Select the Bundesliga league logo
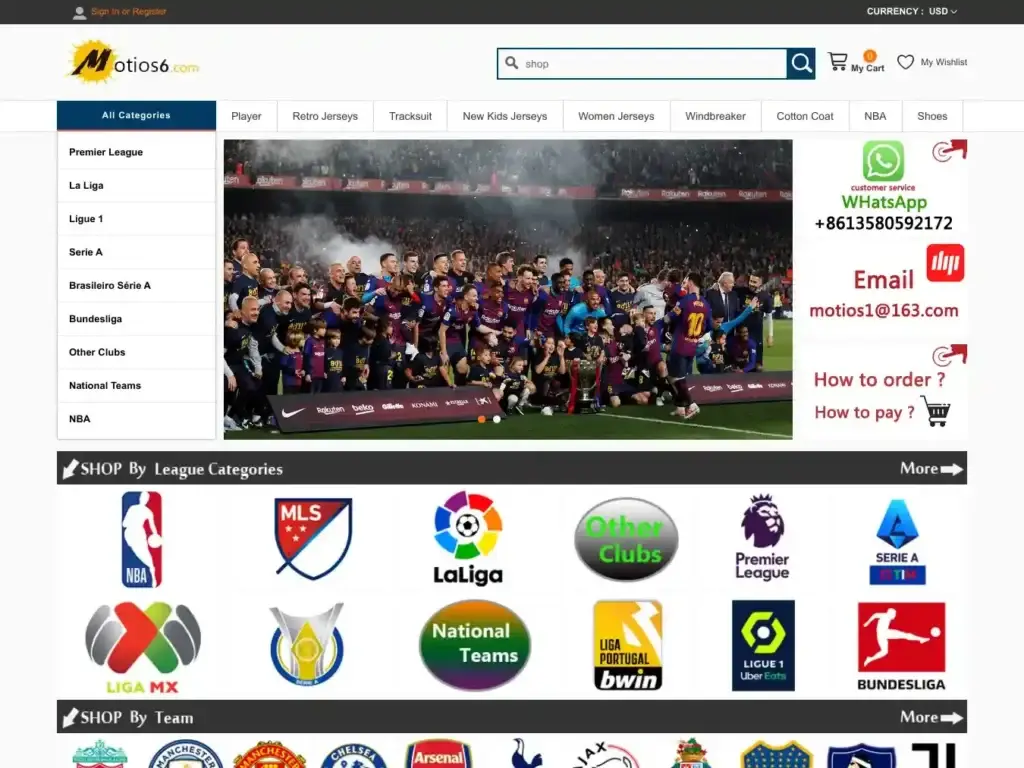Viewport: 1024px width, 768px height. point(900,646)
